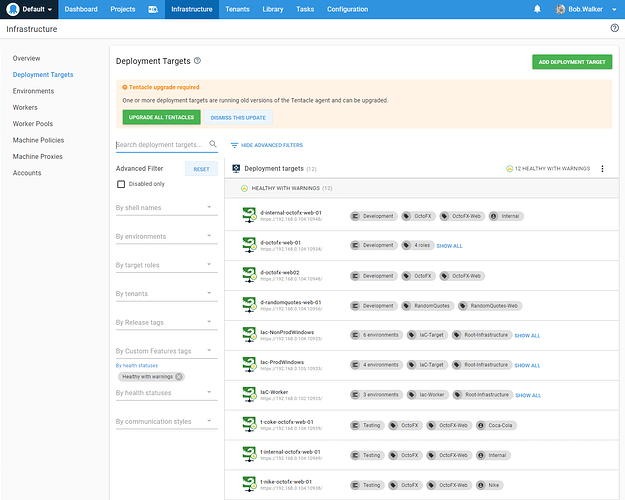Open the Configuration tab
Viewport: 625px width, 500px height.
[347, 9]
